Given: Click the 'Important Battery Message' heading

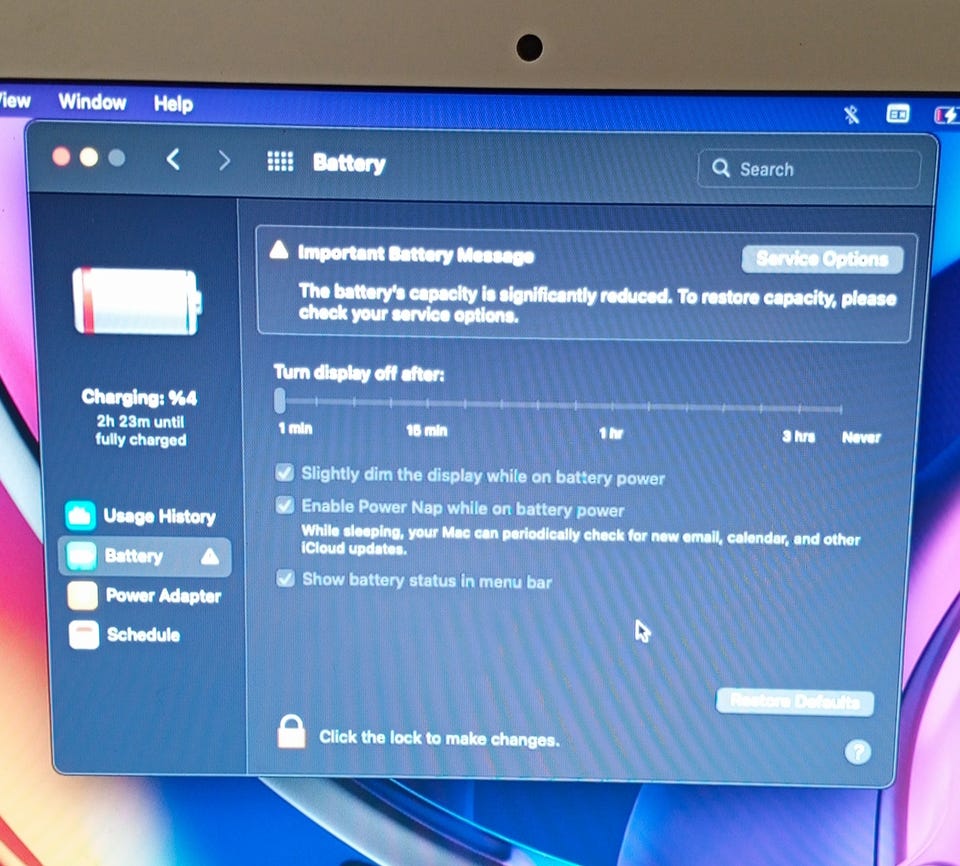Looking at the screenshot, I should coord(416,254).
